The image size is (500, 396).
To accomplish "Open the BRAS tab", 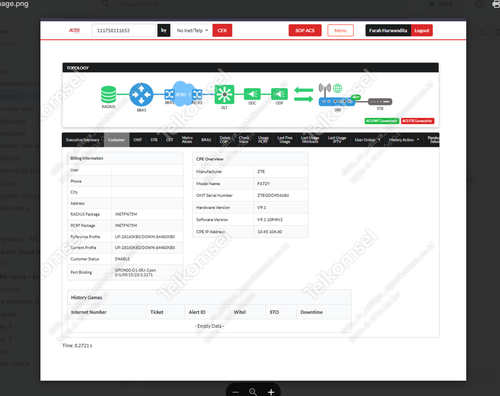I will coord(206,140).
